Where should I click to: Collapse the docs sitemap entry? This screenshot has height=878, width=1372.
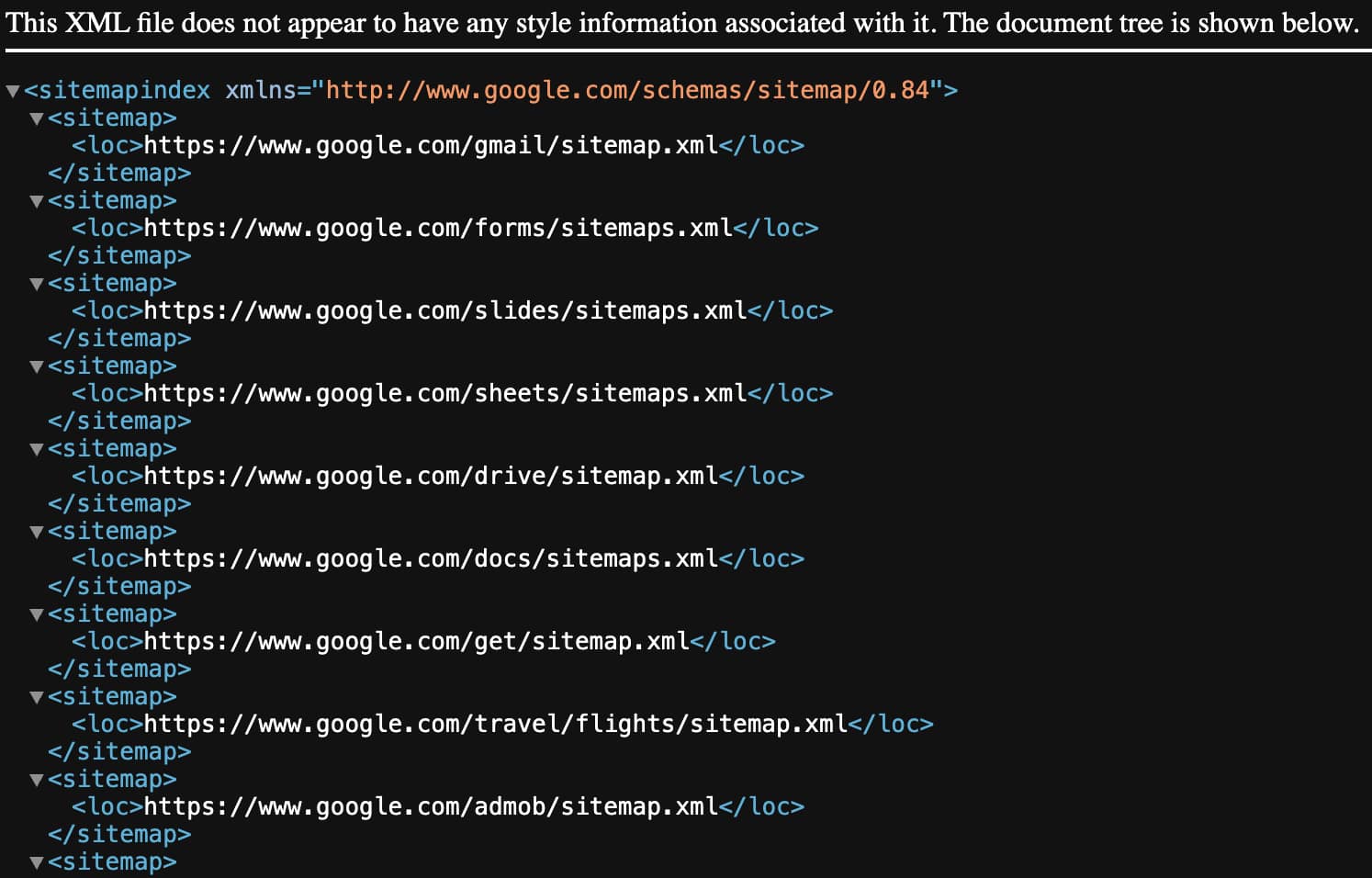[x=35, y=531]
